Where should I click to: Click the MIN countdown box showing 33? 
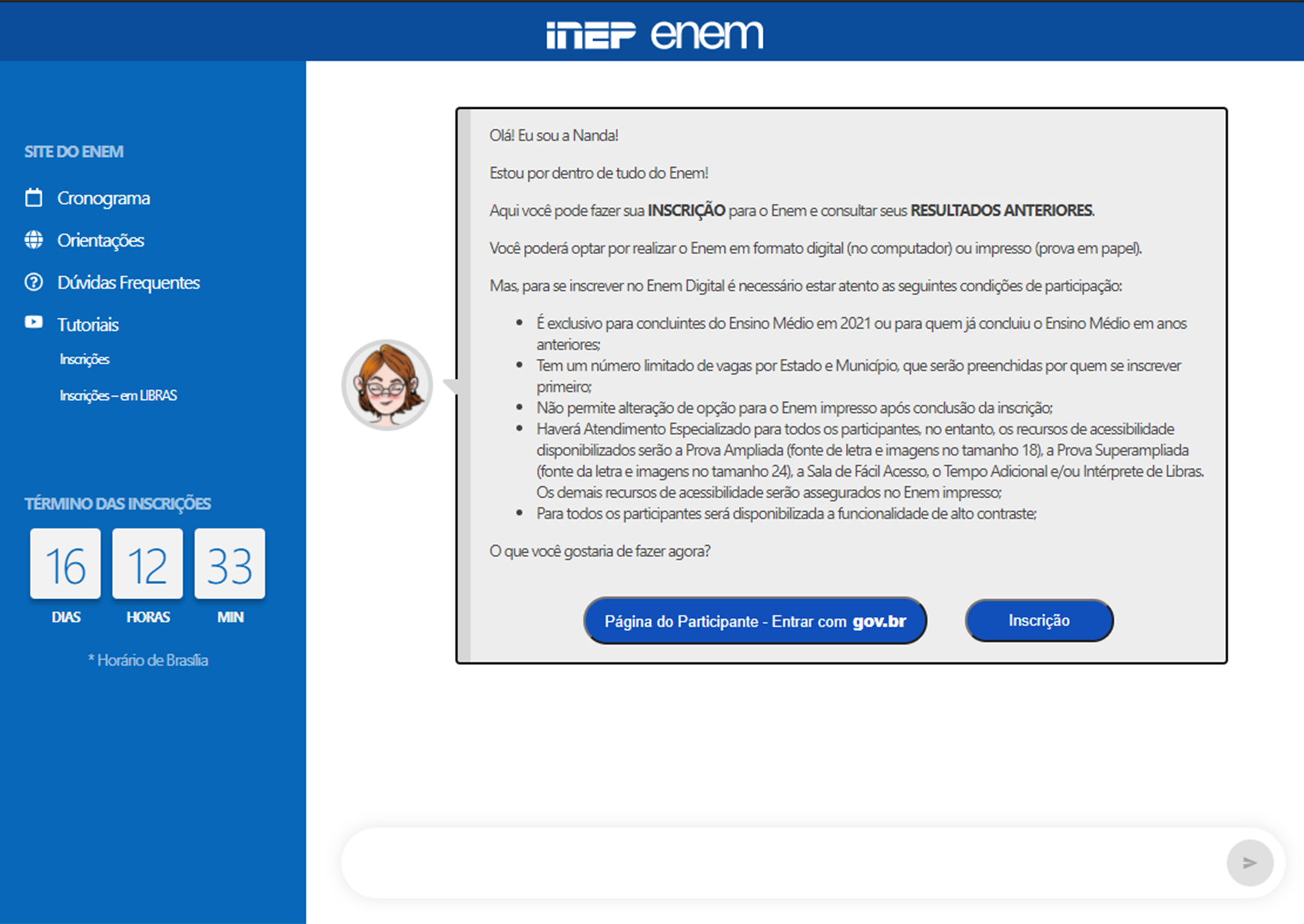[230, 564]
